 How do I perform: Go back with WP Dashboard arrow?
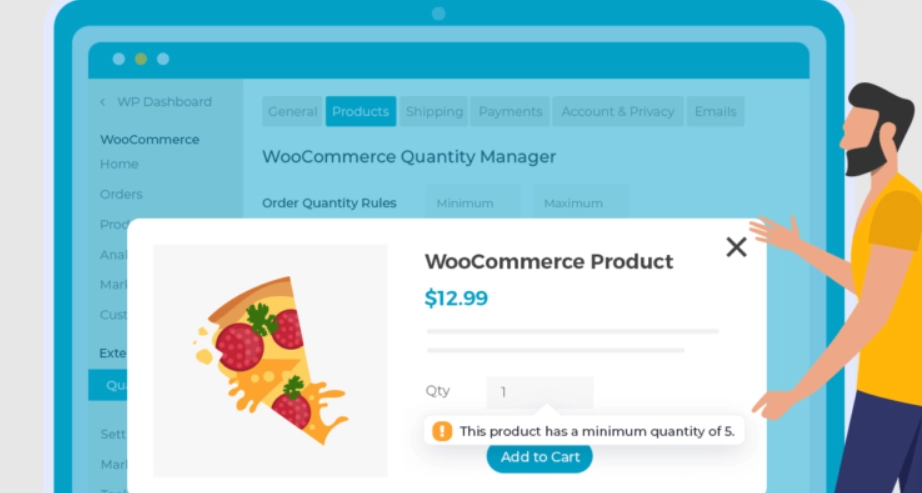[102, 102]
